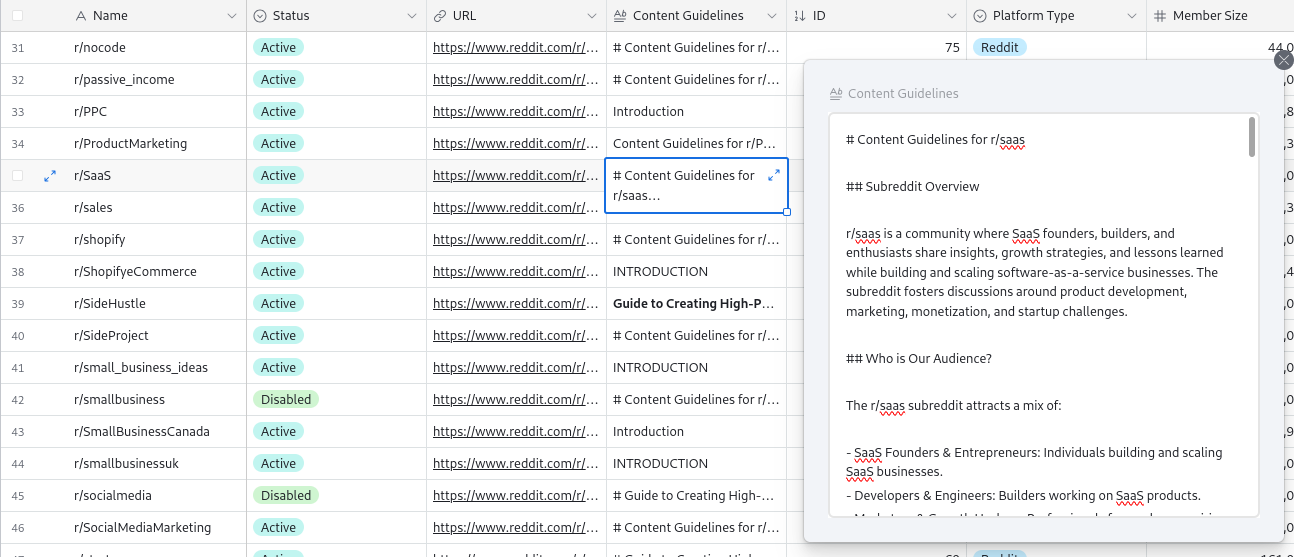This screenshot has height=557, width=1294.
Task: Open the Content Guidelines column dropdown menu
Action: [771, 16]
